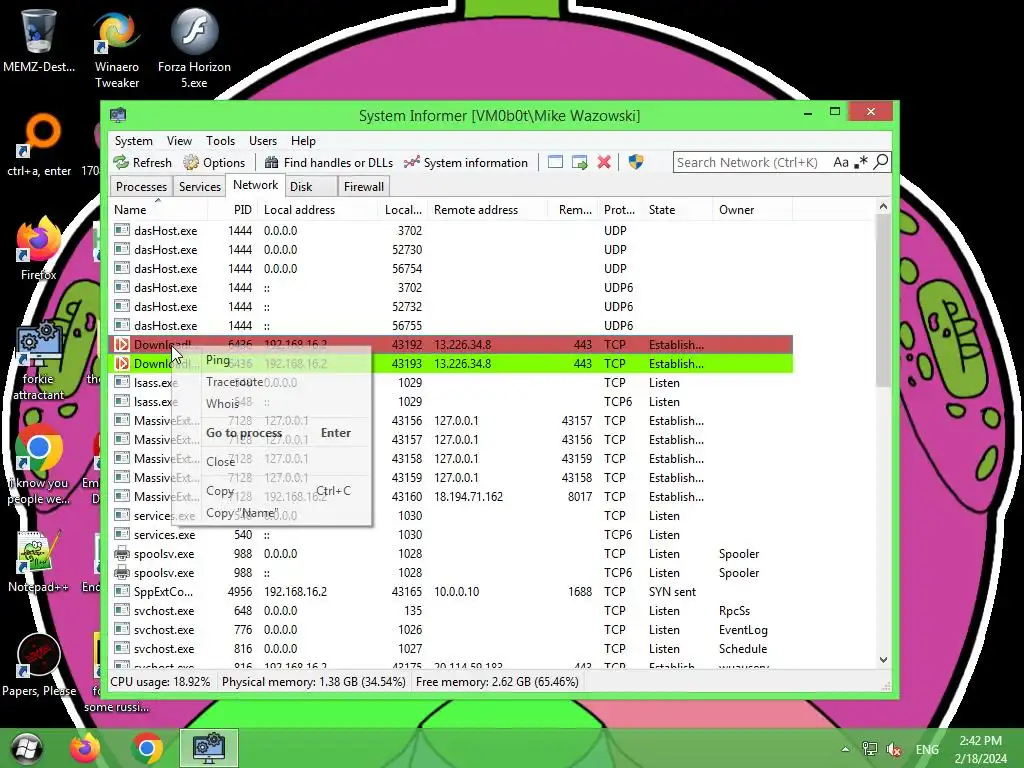
Task: Open System information graph window
Action: [466, 163]
